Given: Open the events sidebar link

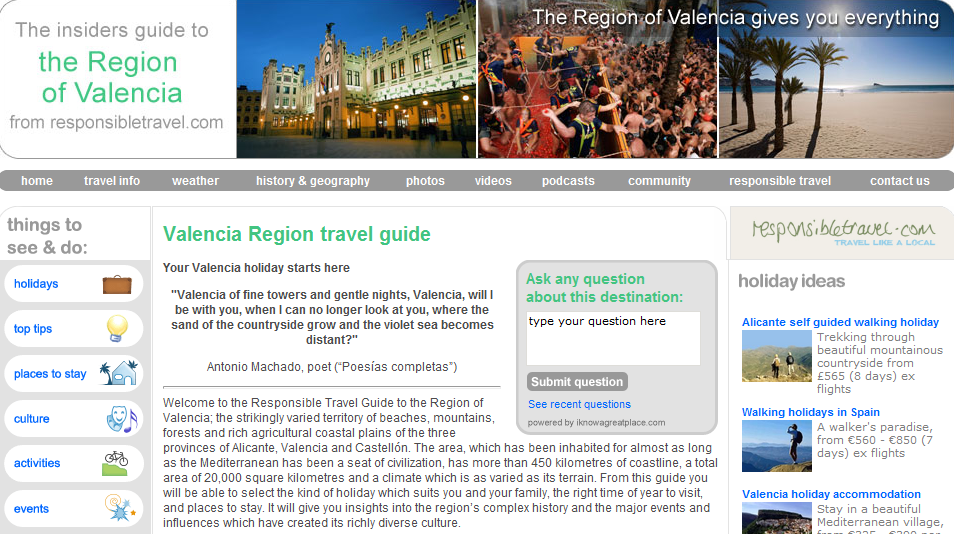Looking at the screenshot, I should coord(31,508).
